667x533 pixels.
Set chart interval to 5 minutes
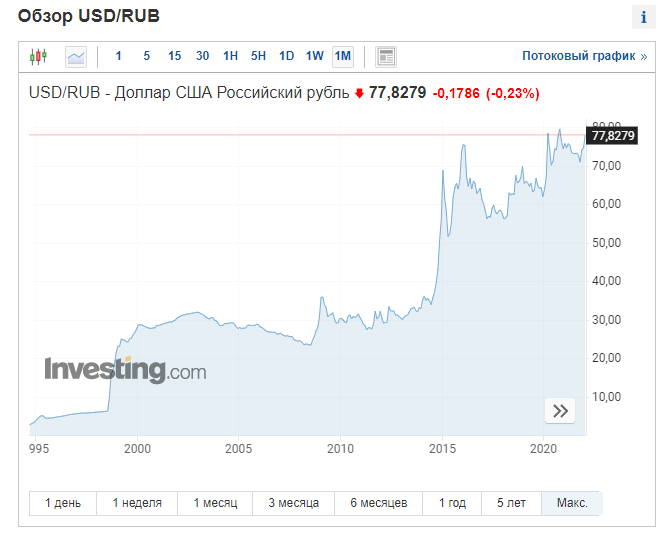146,56
